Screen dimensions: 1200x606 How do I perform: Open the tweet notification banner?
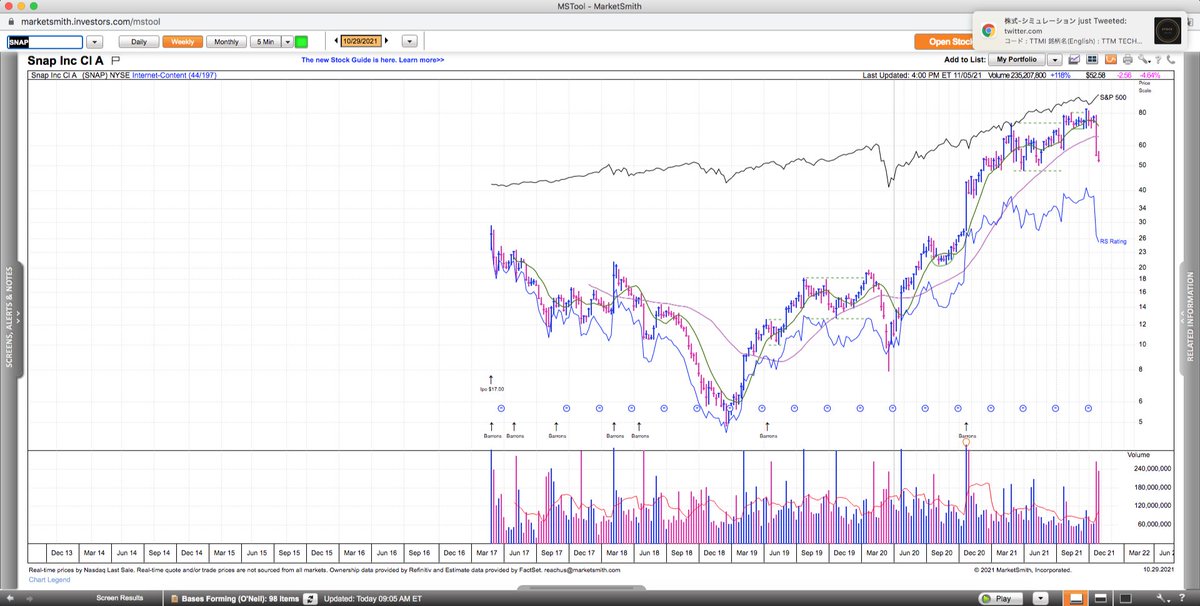pos(1082,30)
